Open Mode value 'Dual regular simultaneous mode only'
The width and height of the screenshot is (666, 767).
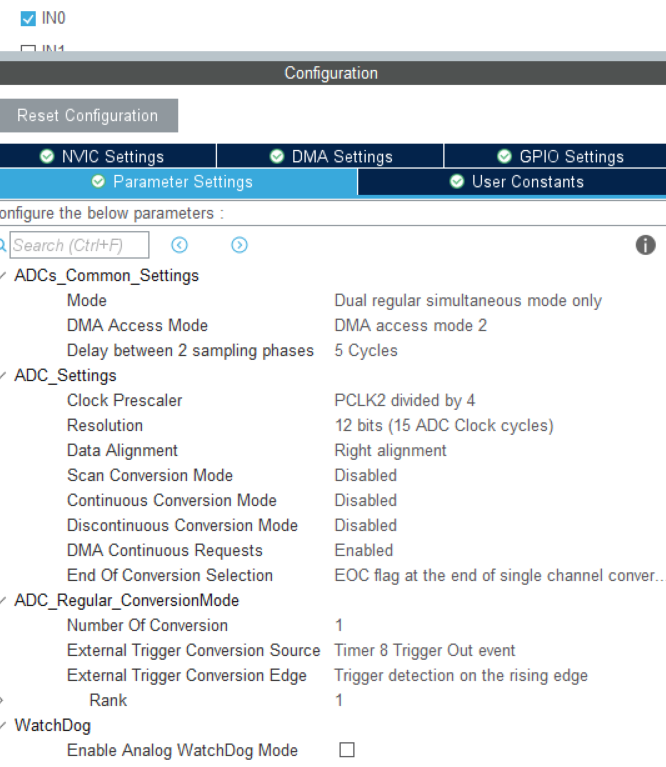coord(468,301)
